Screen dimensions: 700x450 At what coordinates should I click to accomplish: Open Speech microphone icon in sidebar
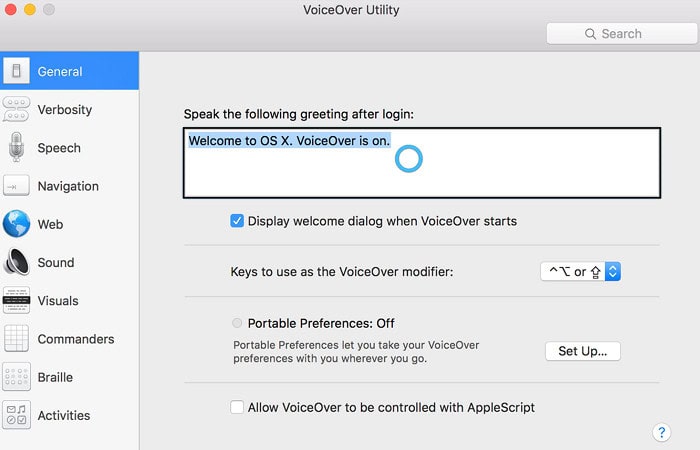tap(16, 147)
